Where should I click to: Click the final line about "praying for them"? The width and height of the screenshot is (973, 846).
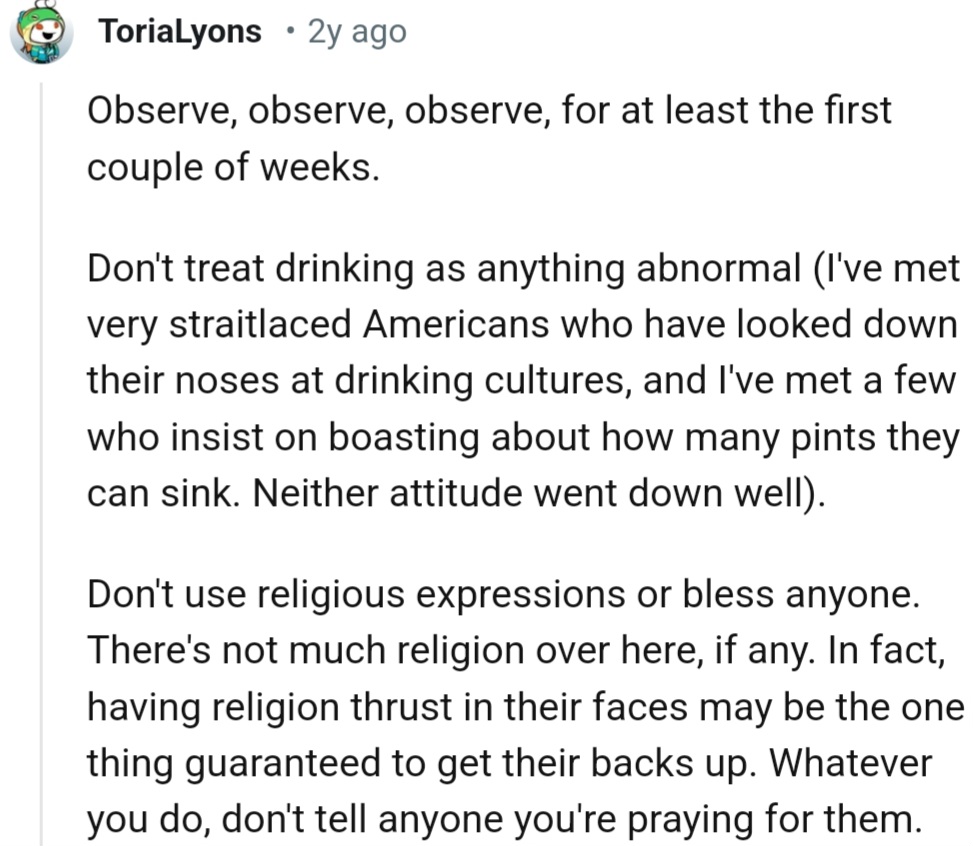click(x=501, y=819)
